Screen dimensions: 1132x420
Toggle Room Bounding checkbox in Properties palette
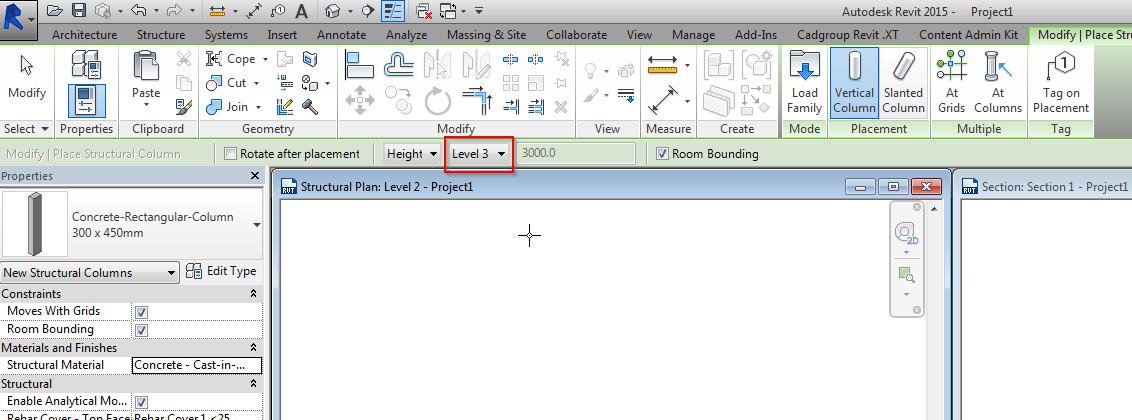click(x=142, y=330)
